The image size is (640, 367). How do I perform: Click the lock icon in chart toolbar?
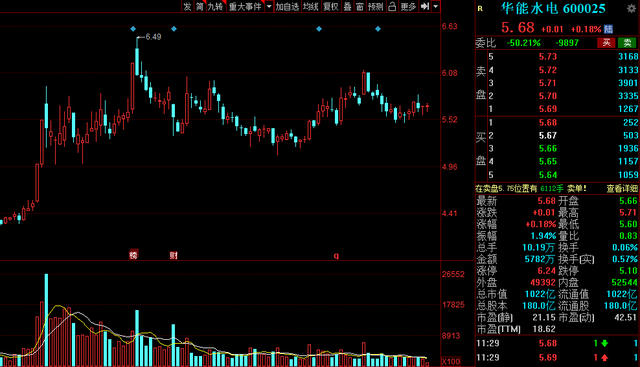(x=392, y=6)
